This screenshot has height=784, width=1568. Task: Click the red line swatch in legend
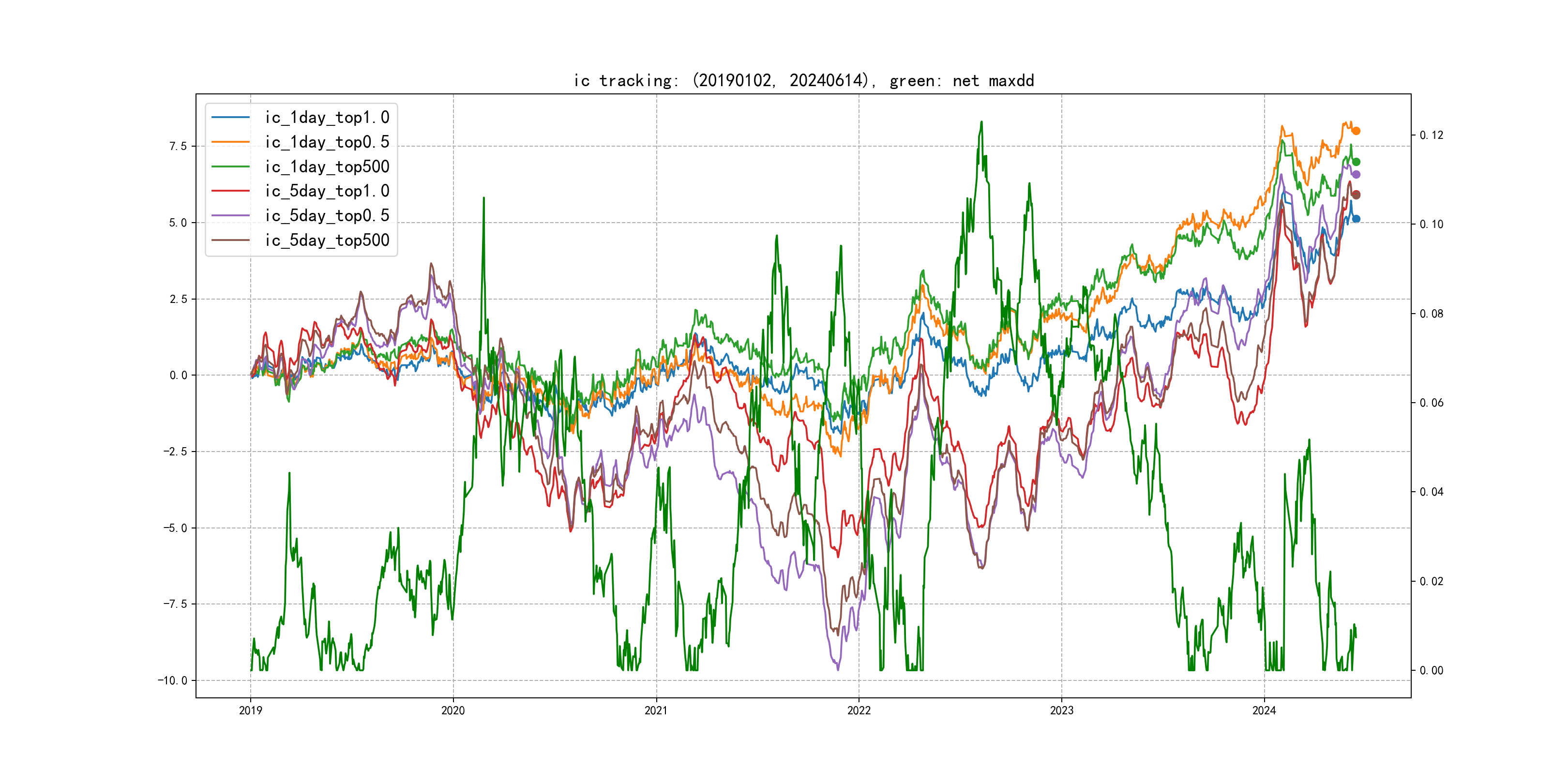pyautogui.click(x=231, y=191)
